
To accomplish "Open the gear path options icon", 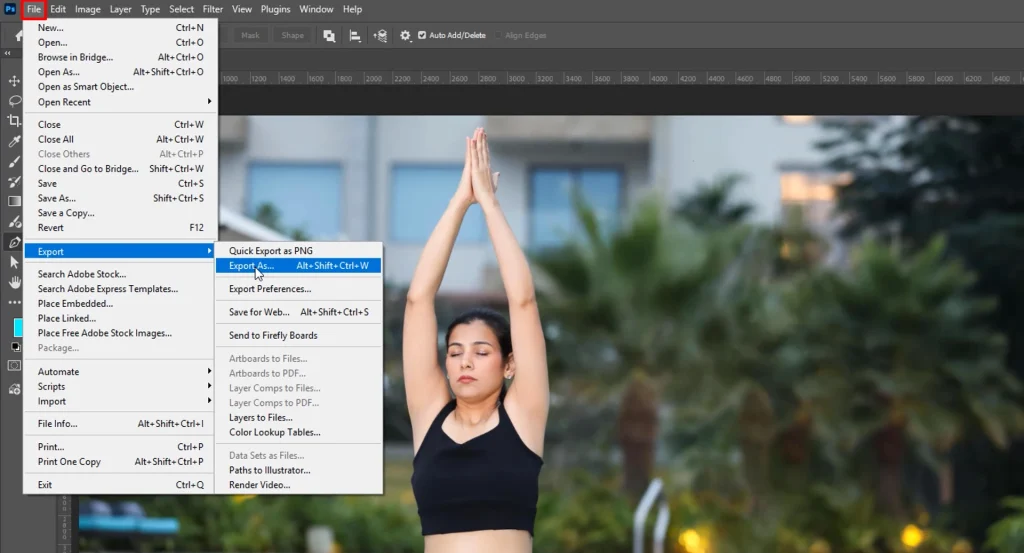I will pyautogui.click(x=406, y=36).
